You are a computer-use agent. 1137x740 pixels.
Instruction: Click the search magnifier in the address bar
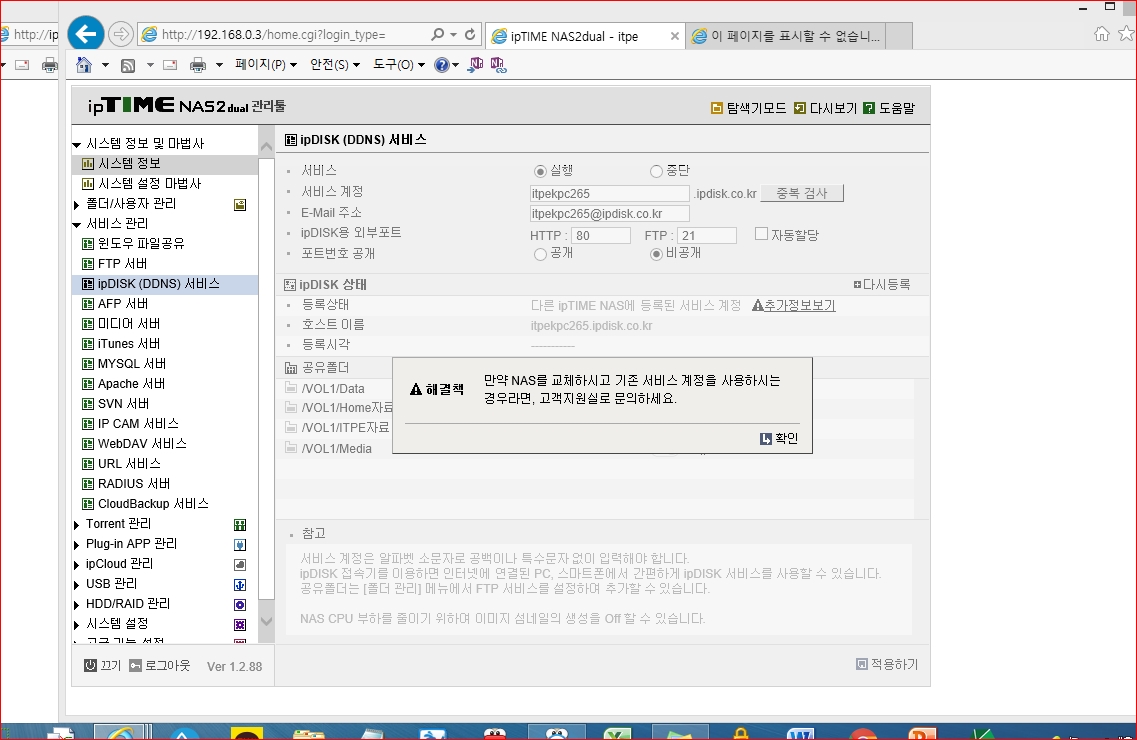[437, 34]
